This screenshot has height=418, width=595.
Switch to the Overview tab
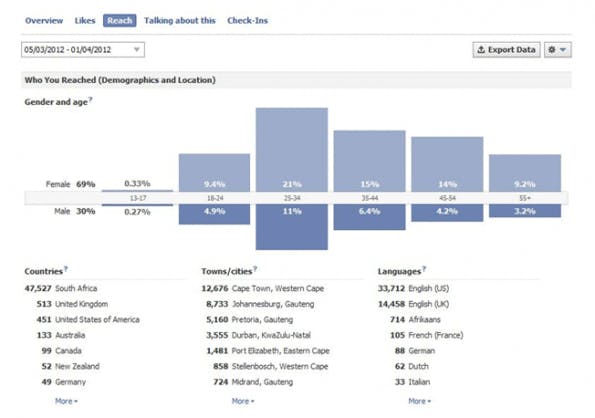[x=44, y=20]
